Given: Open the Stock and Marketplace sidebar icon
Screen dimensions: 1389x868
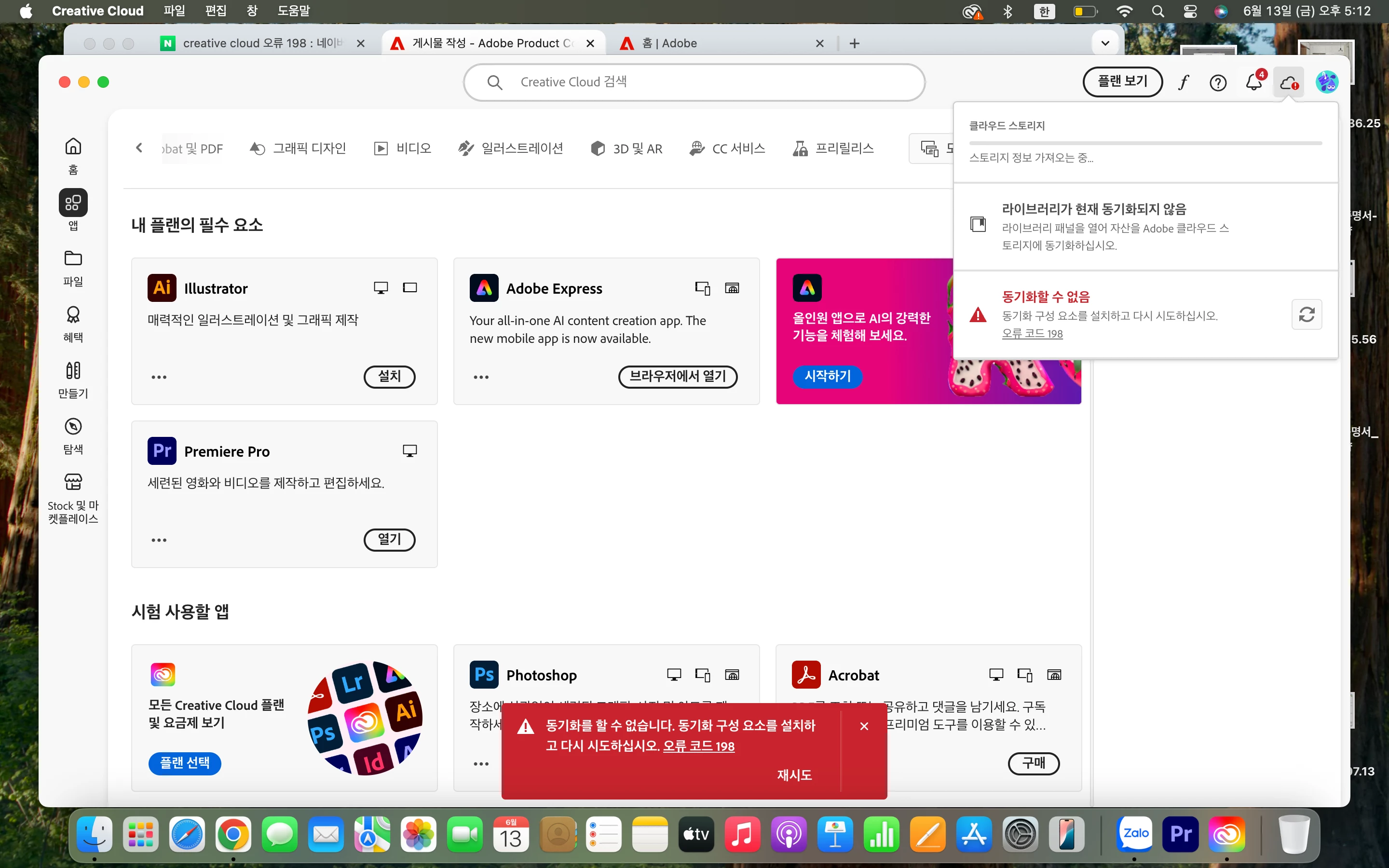Looking at the screenshot, I should point(73,482).
